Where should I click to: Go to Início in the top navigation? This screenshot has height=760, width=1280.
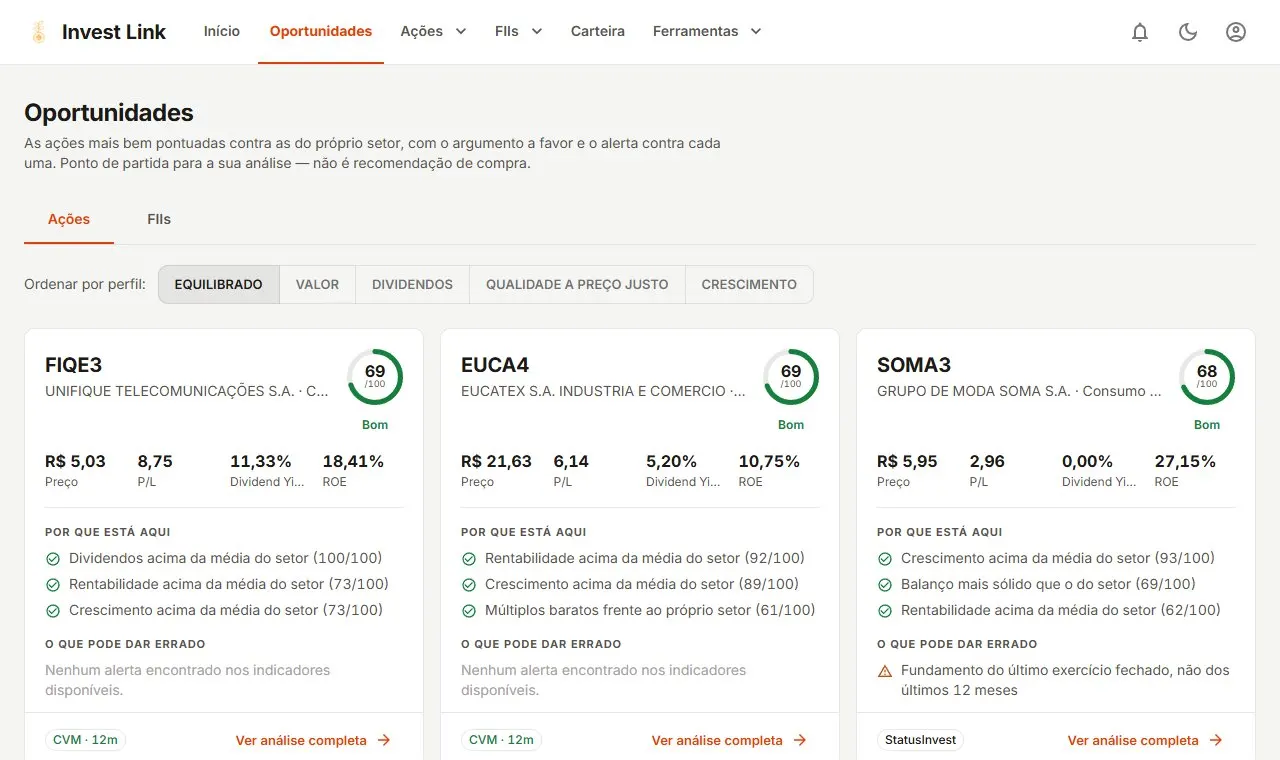(222, 32)
